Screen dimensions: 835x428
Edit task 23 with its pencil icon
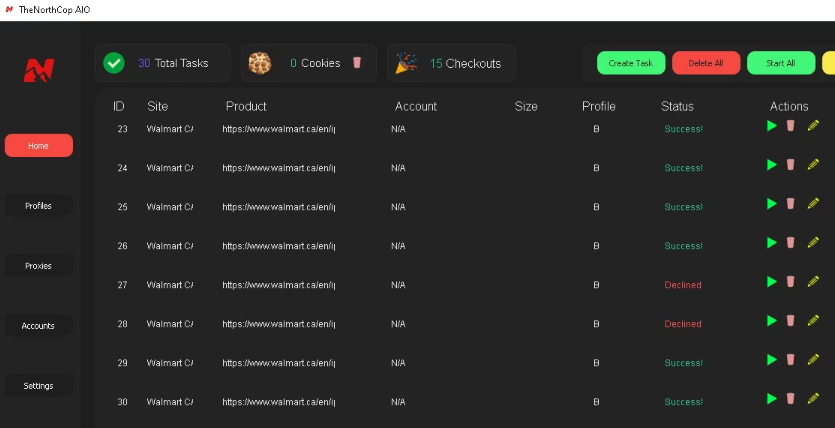pyautogui.click(x=813, y=125)
